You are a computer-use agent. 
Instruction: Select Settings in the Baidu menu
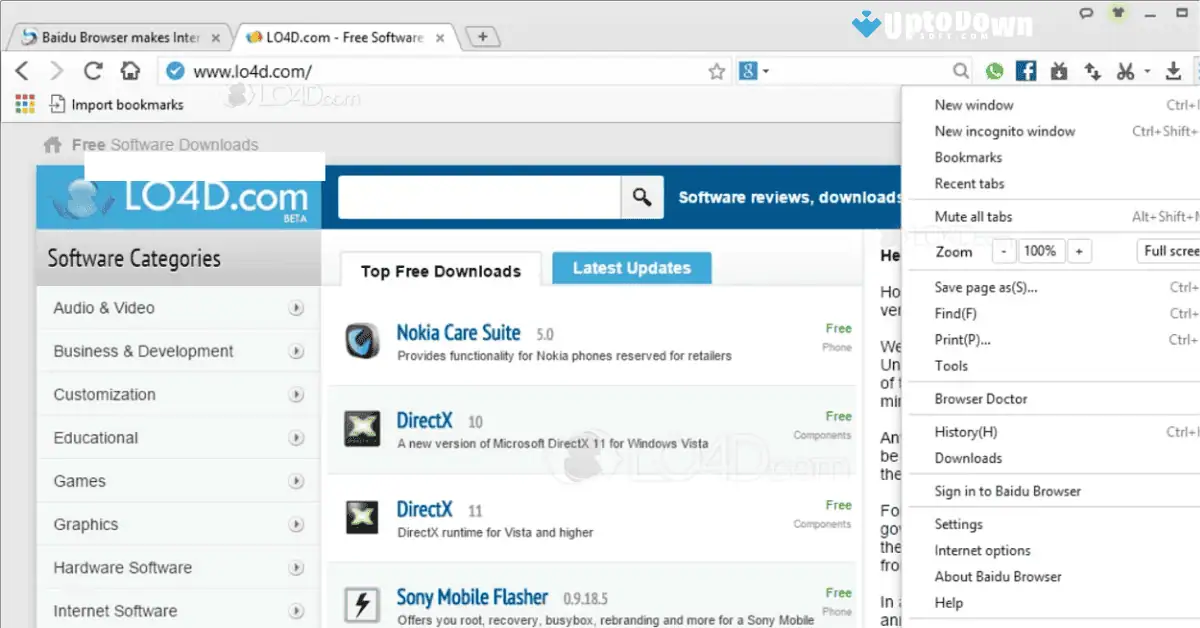pos(958,523)
